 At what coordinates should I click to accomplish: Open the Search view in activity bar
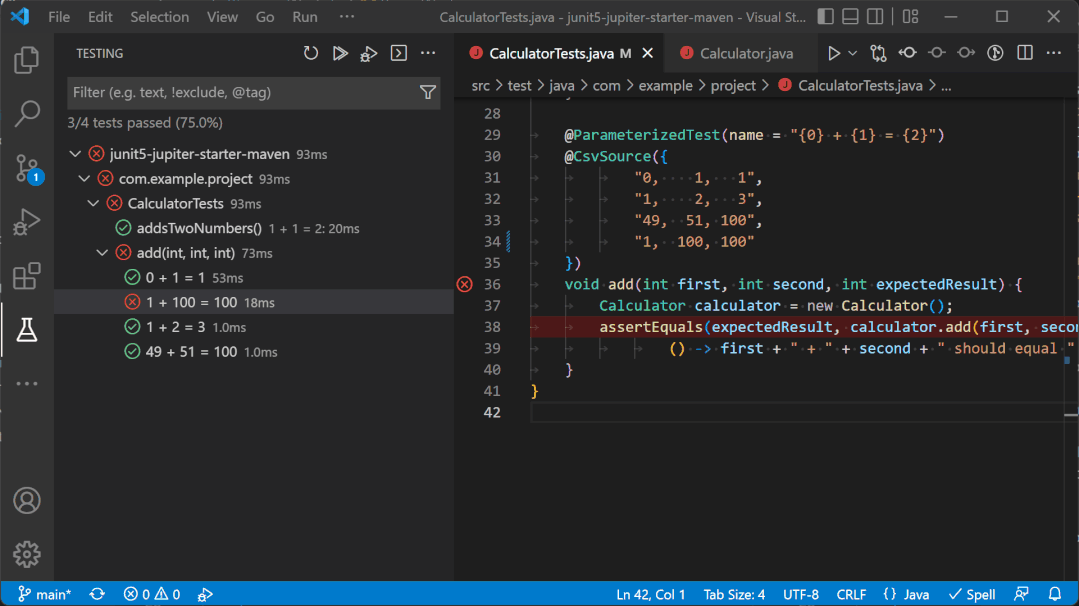[x=27, y=113]
